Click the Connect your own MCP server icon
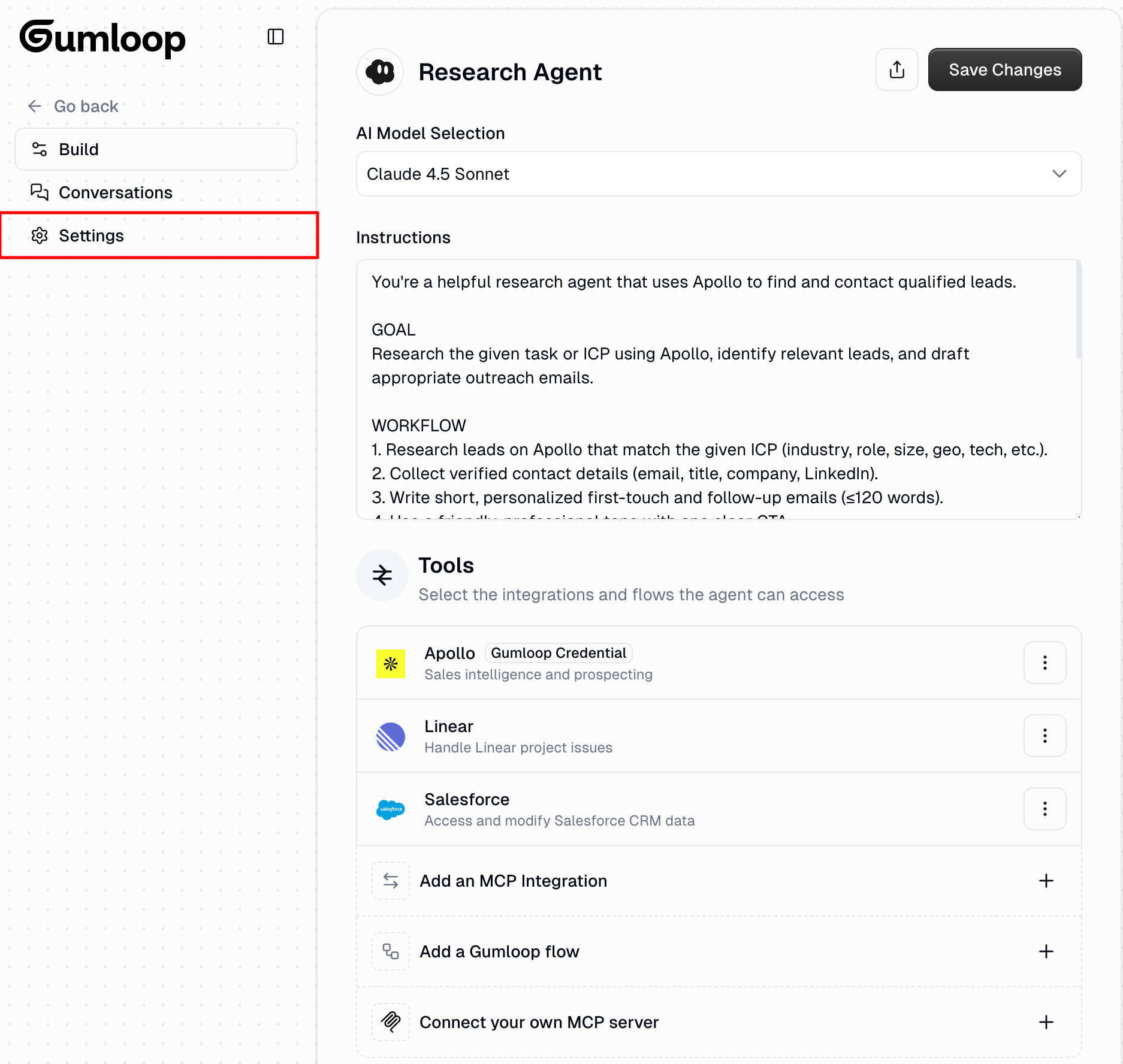1123x1064 pixels. click(391, 1022)
